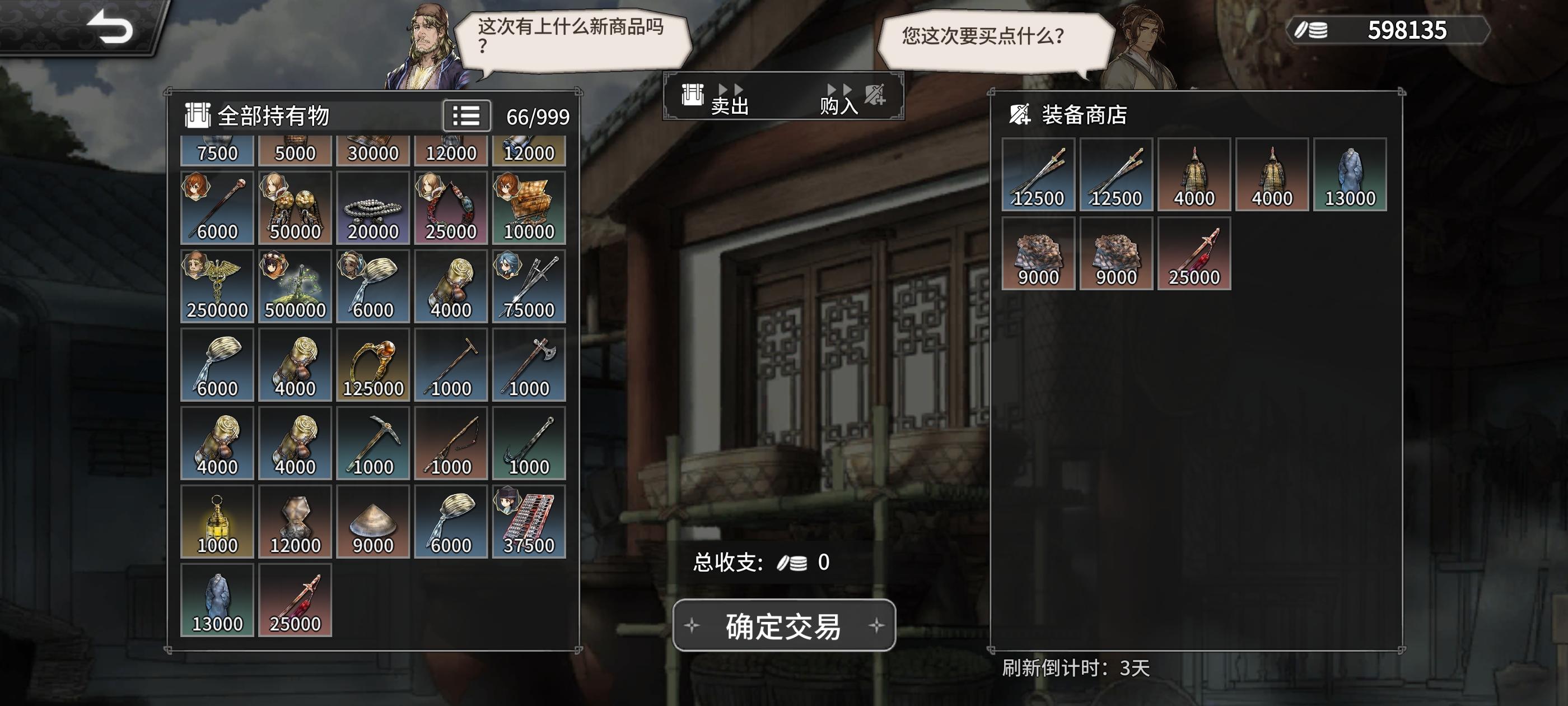Viewport: 1568px width, 706px height.
Task: Select the treasure chest item priced 10000
Action: tap(529, 207)
